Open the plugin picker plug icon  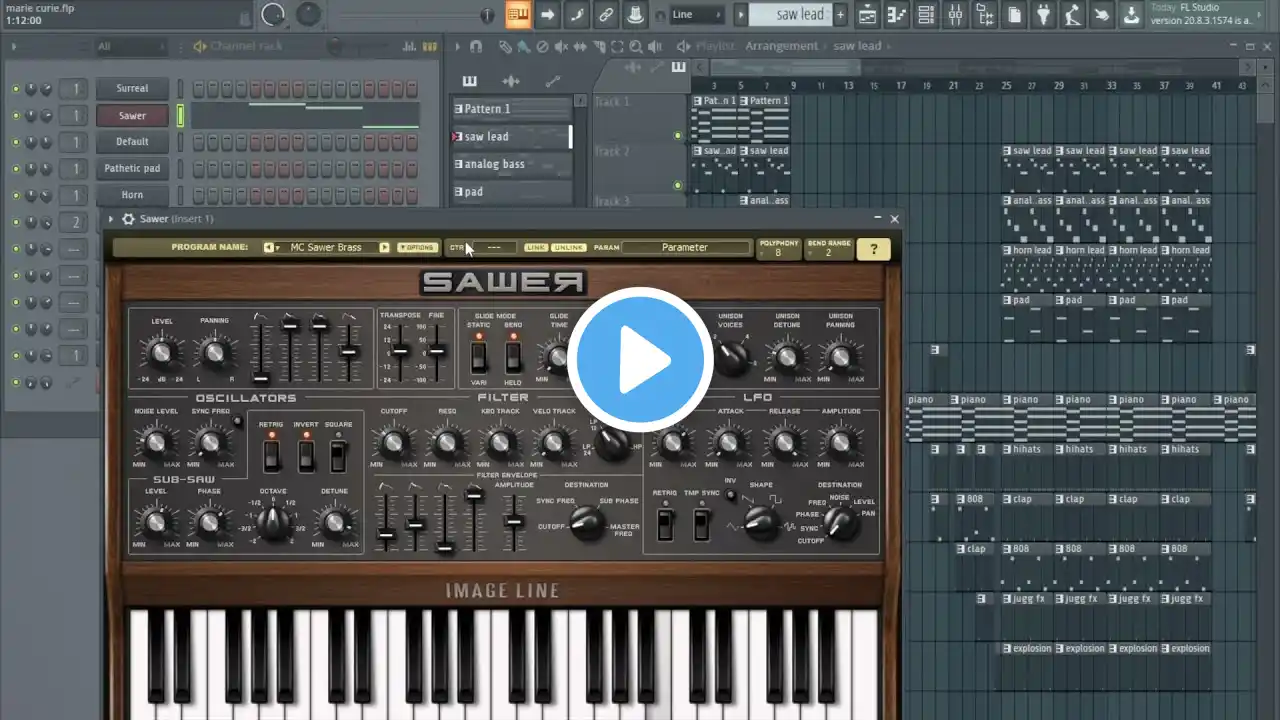point(1044,14)
